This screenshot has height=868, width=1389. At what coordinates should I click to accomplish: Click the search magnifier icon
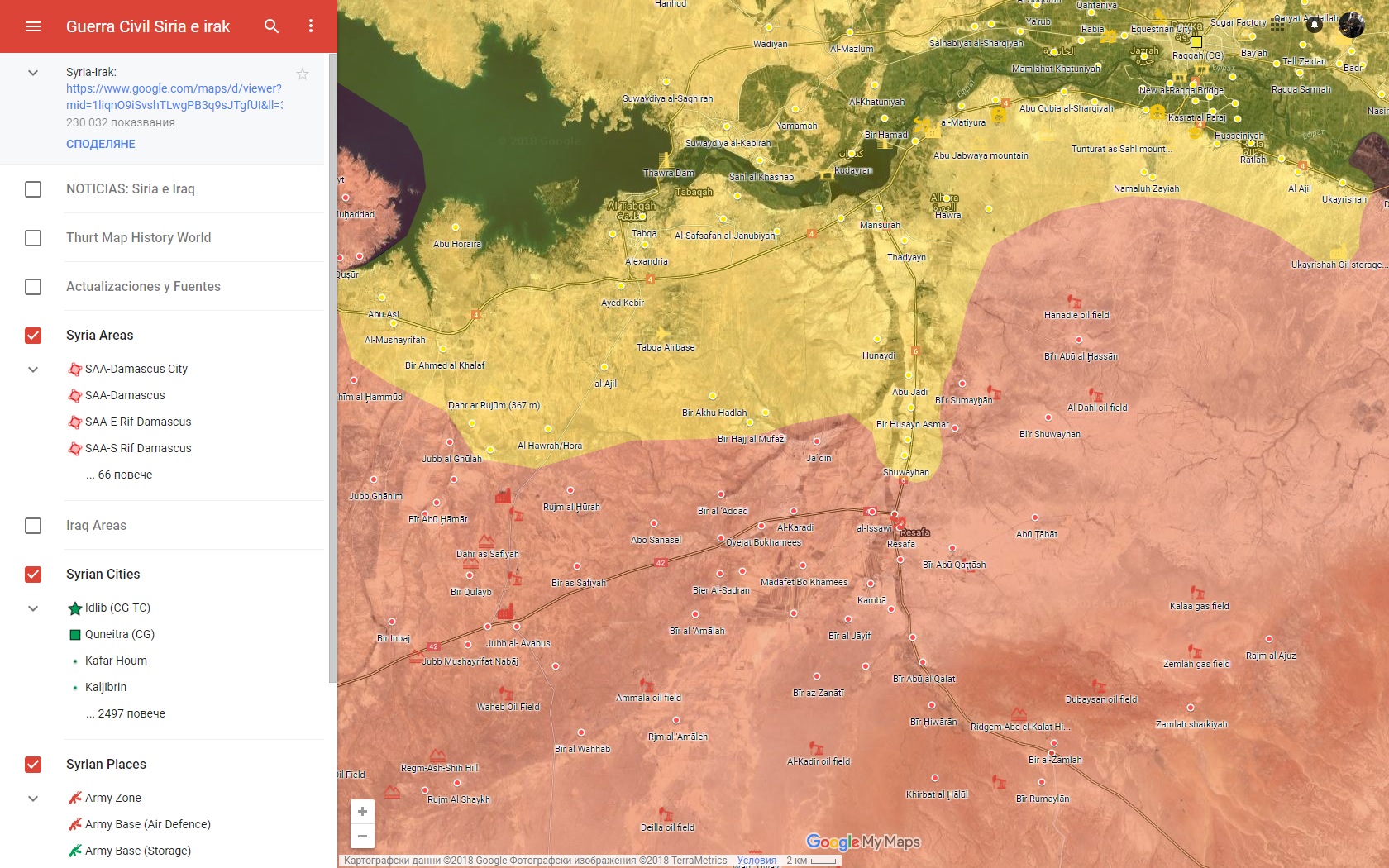tap(271, 26)
